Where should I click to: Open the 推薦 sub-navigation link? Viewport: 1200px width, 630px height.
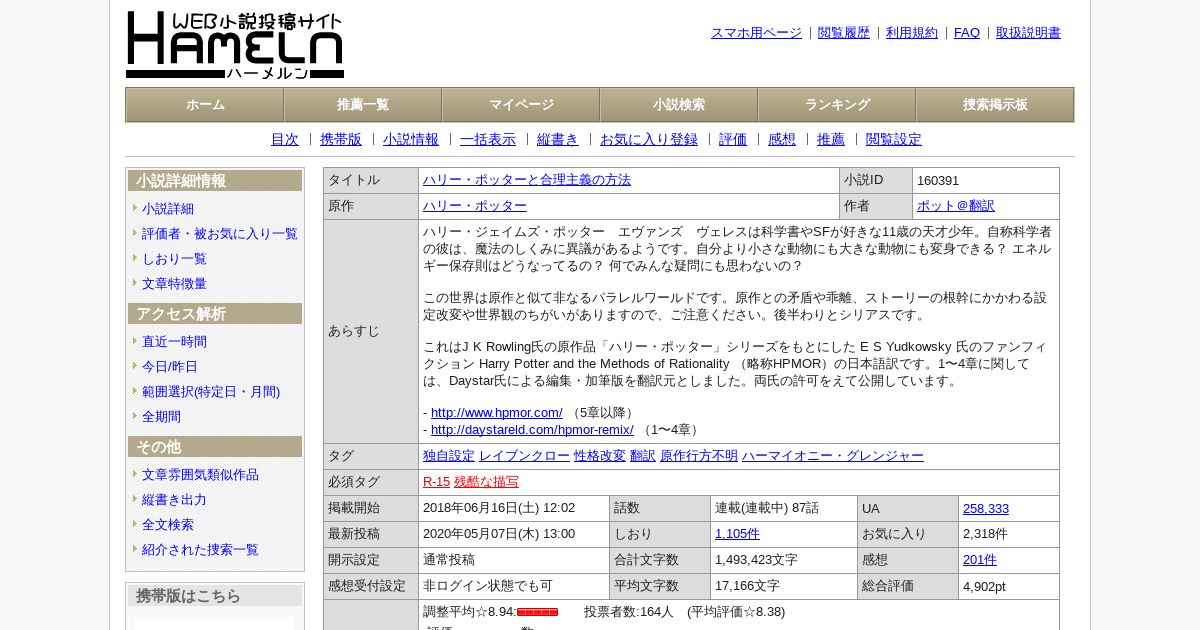click(x=831, y=140)
